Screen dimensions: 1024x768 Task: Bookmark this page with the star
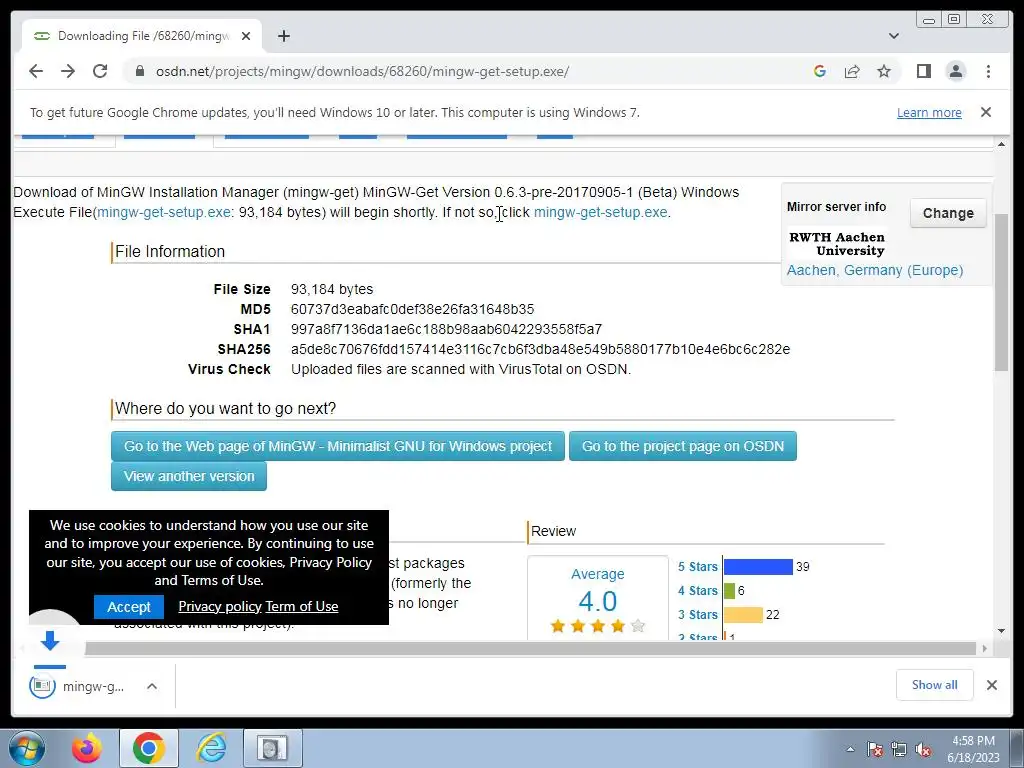(x=884, y=71)
